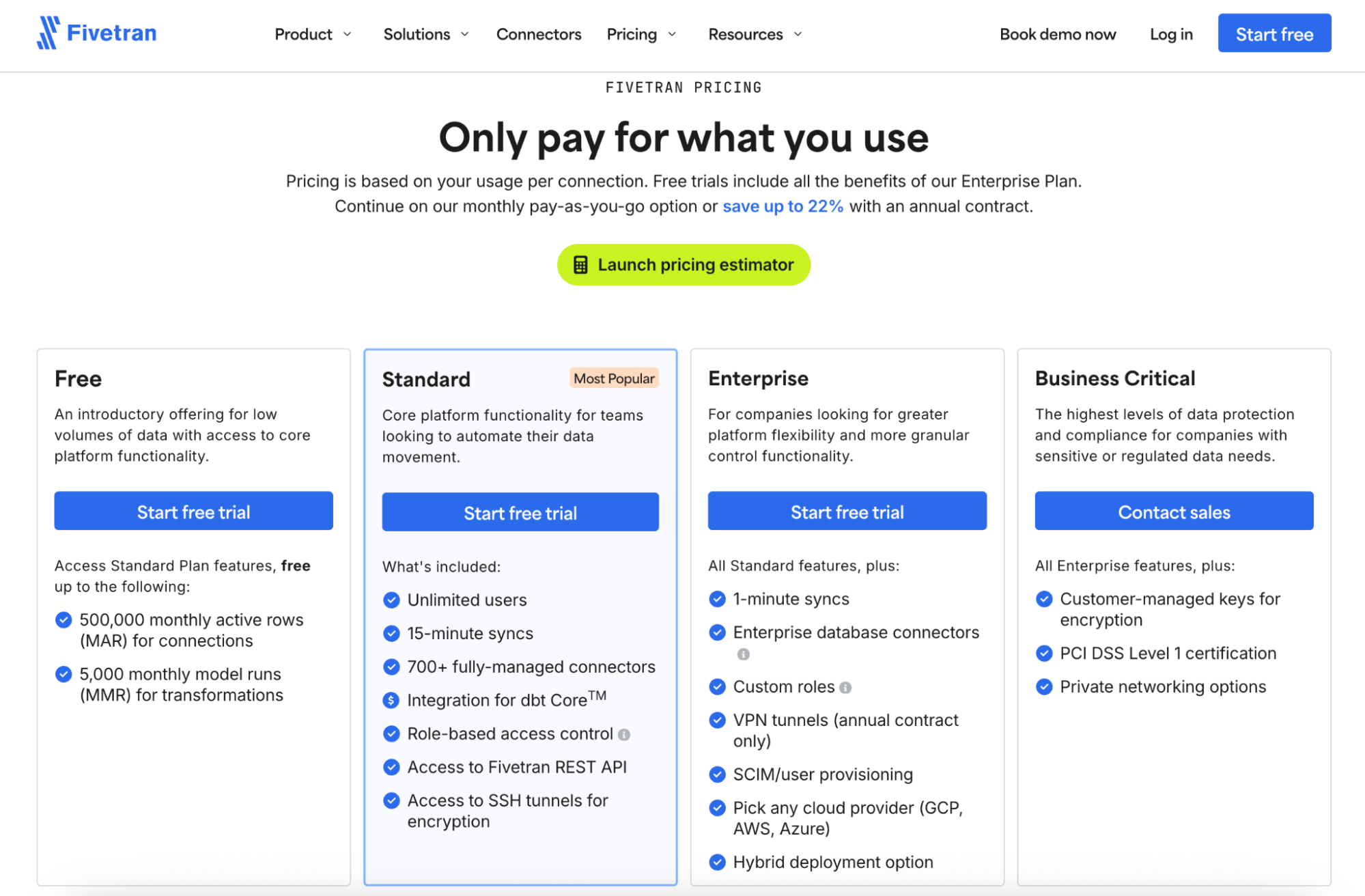Start free trial on the Free plan
Viewport: 1365px width, 896px height.
(193, 511)
